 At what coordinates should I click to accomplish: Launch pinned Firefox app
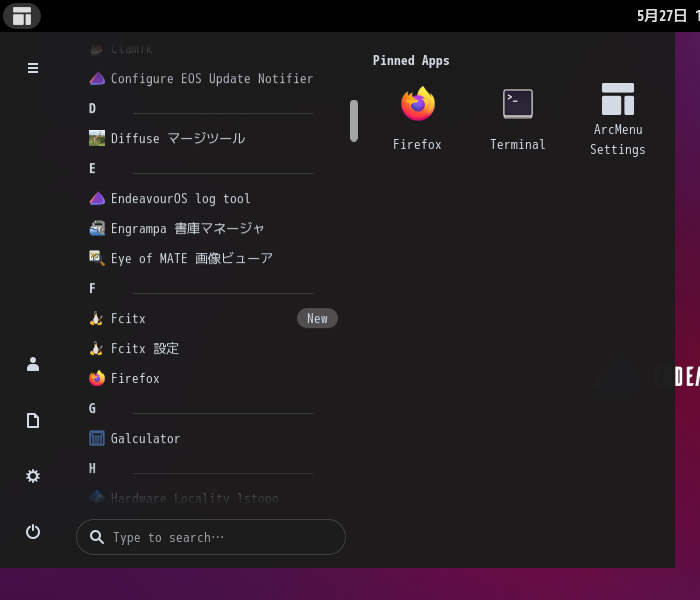click(417, 119)
